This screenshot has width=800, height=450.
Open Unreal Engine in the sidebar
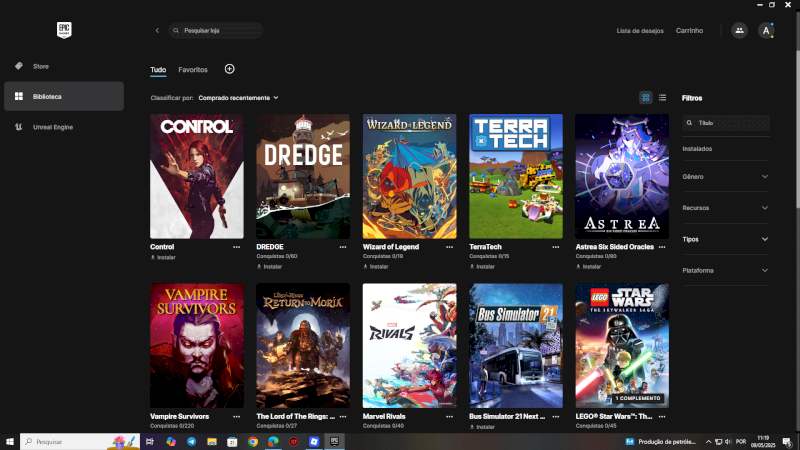click(52, 127)
